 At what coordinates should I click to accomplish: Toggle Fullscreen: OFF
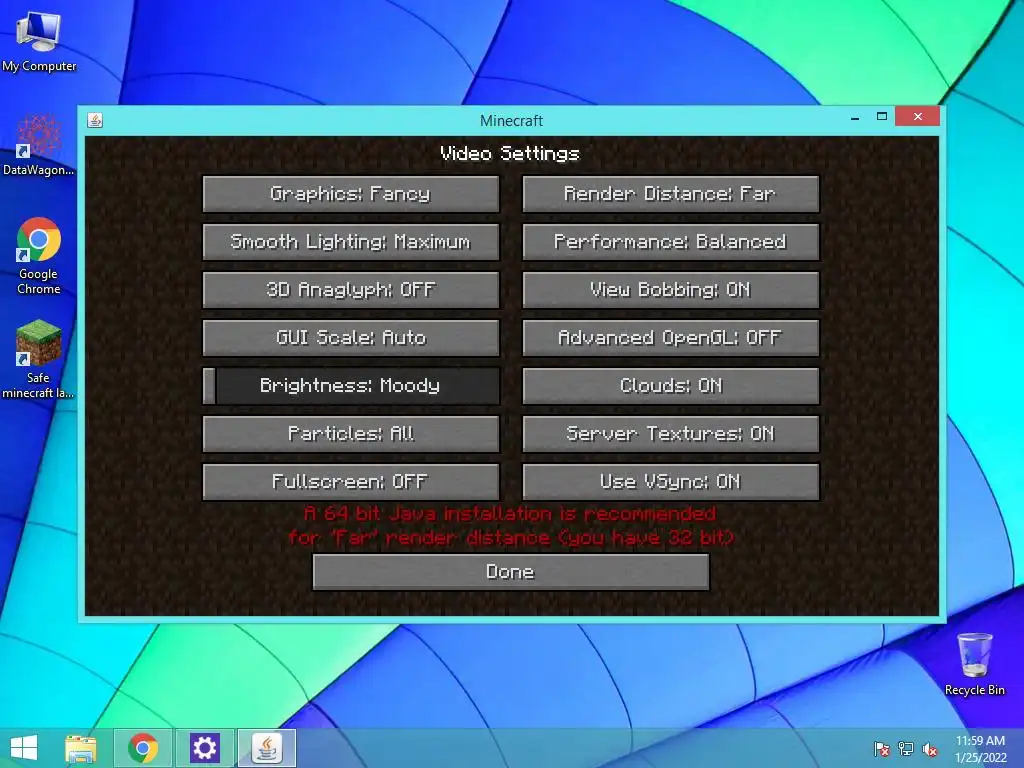[x=351, y=482]
